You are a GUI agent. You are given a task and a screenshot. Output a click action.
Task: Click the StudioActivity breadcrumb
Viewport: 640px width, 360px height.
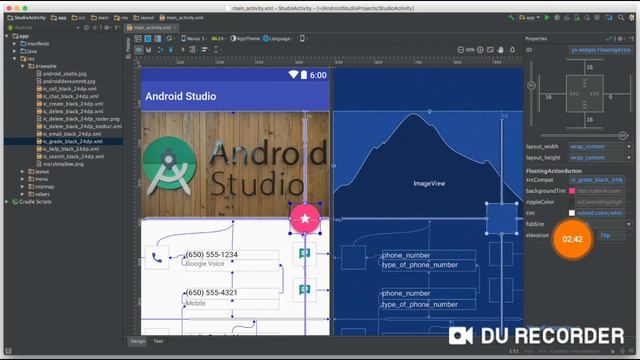(x=27, y=18)
